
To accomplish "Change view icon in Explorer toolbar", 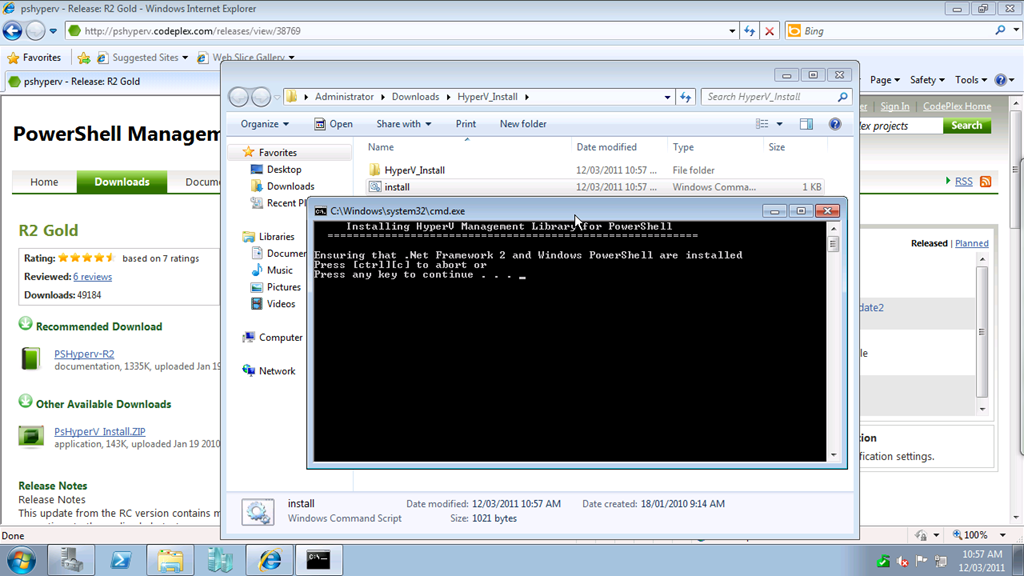I will [762, 124].
